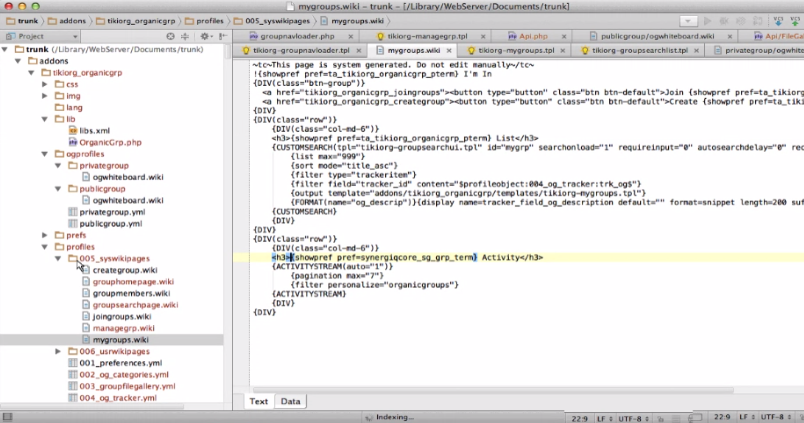804x423 pixels.
Task: Hide the Project tool window
Action: click(x=223, y=36)
